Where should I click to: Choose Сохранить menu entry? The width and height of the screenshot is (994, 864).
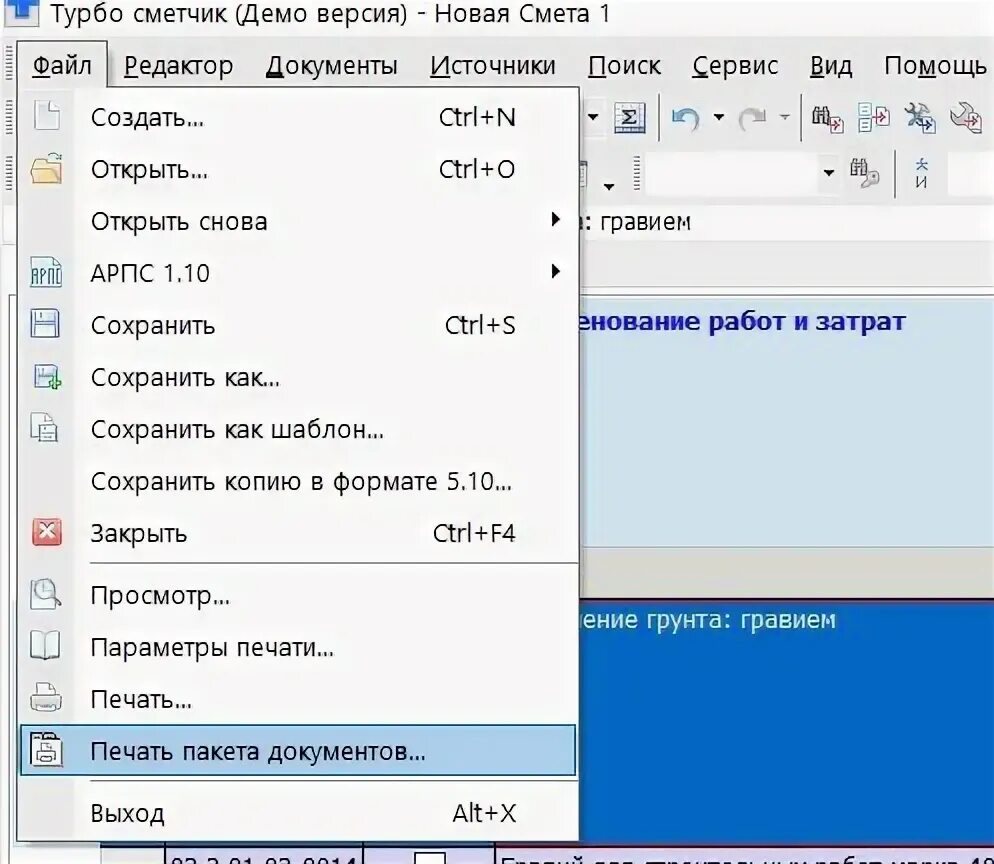pyautogui.click(x=298, y=325)
